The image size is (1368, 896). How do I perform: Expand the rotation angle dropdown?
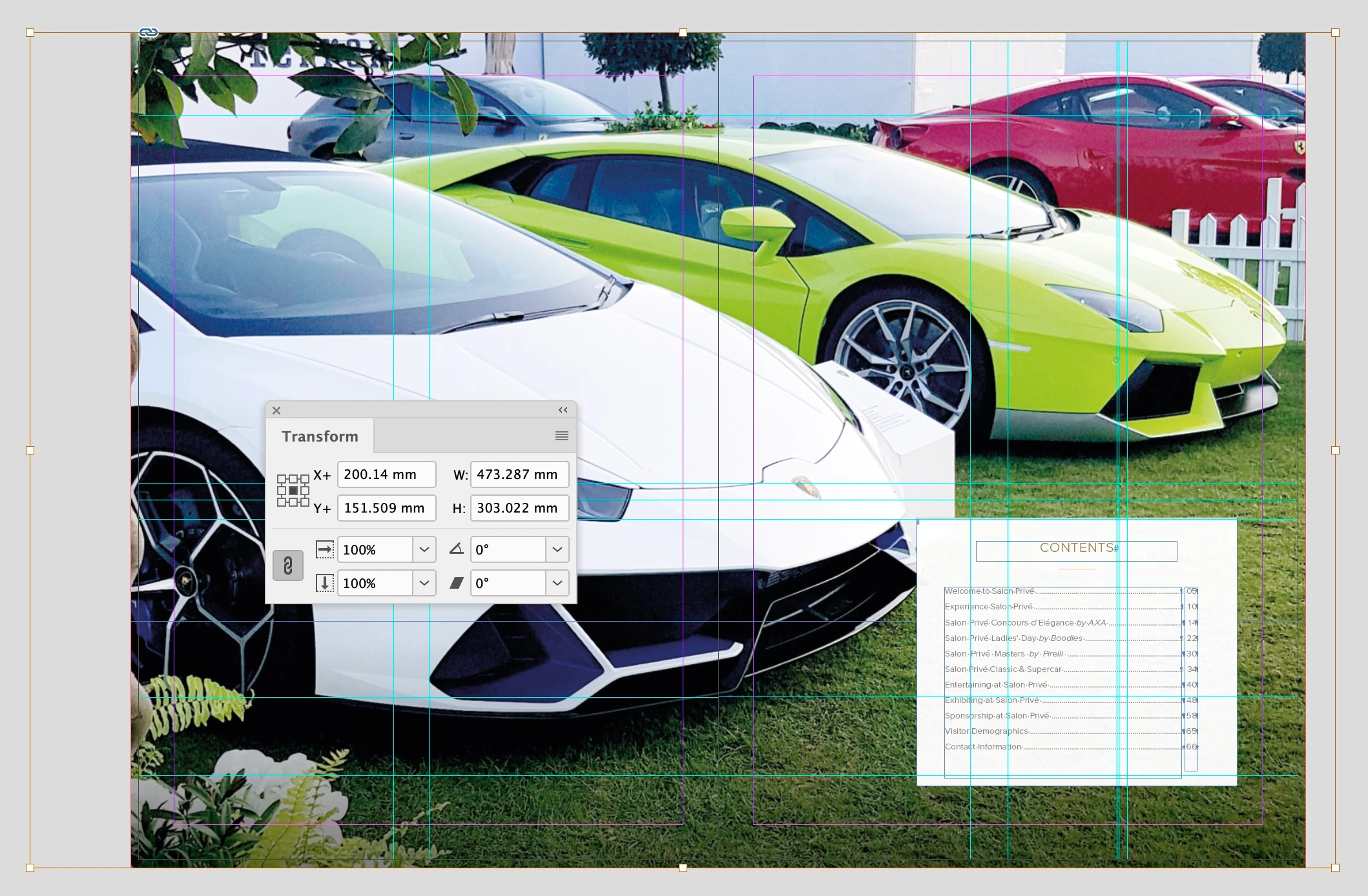tap(557, 549)
